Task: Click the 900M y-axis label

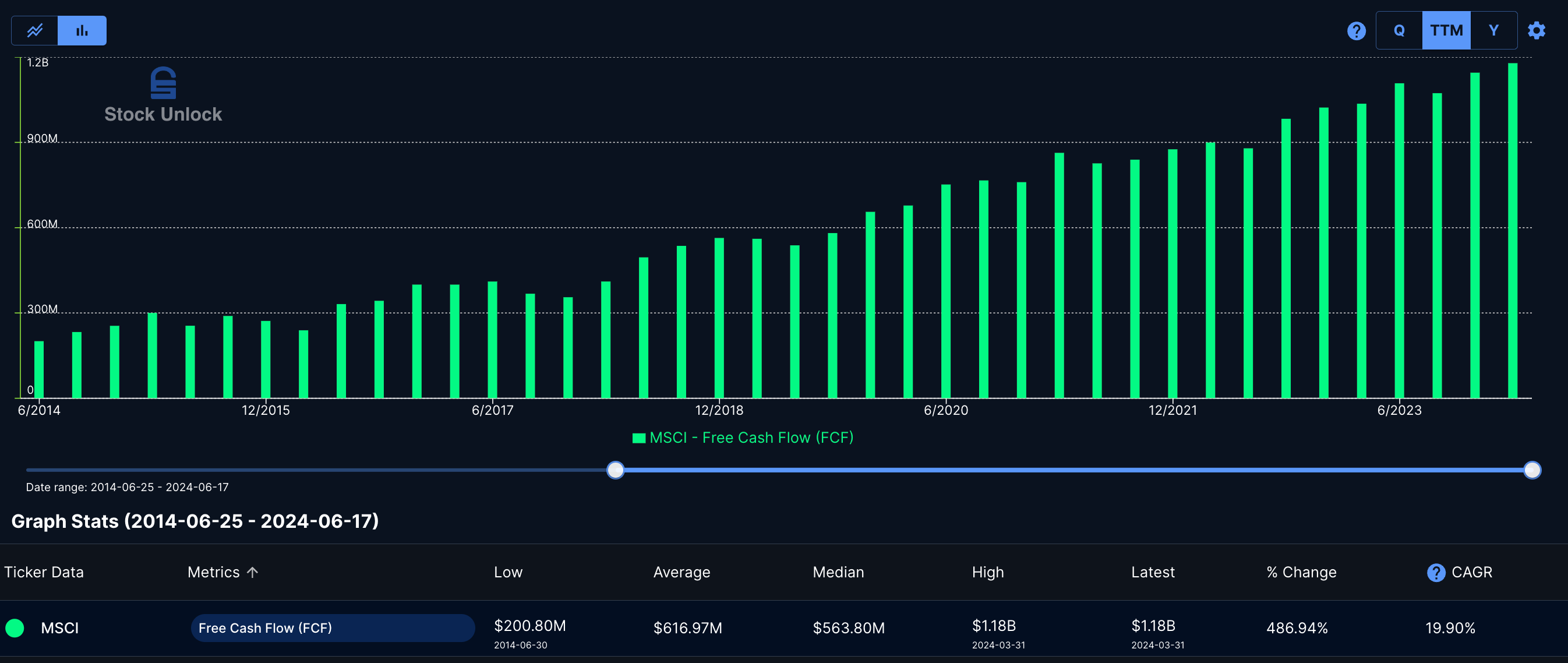Action: [x=42, y=138]
